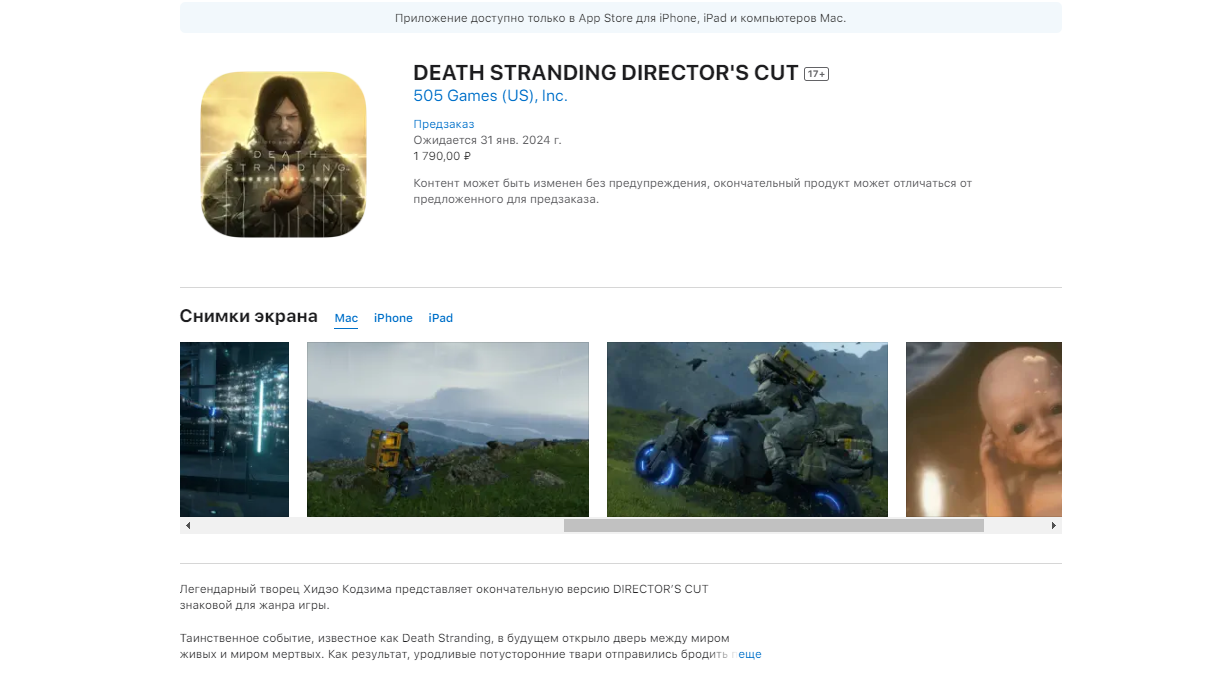Image resolution: width=1220 pixels, height=680 pixels.
Task: Click the "Снимки экрана" heading
Action: (x=249, y=316)
